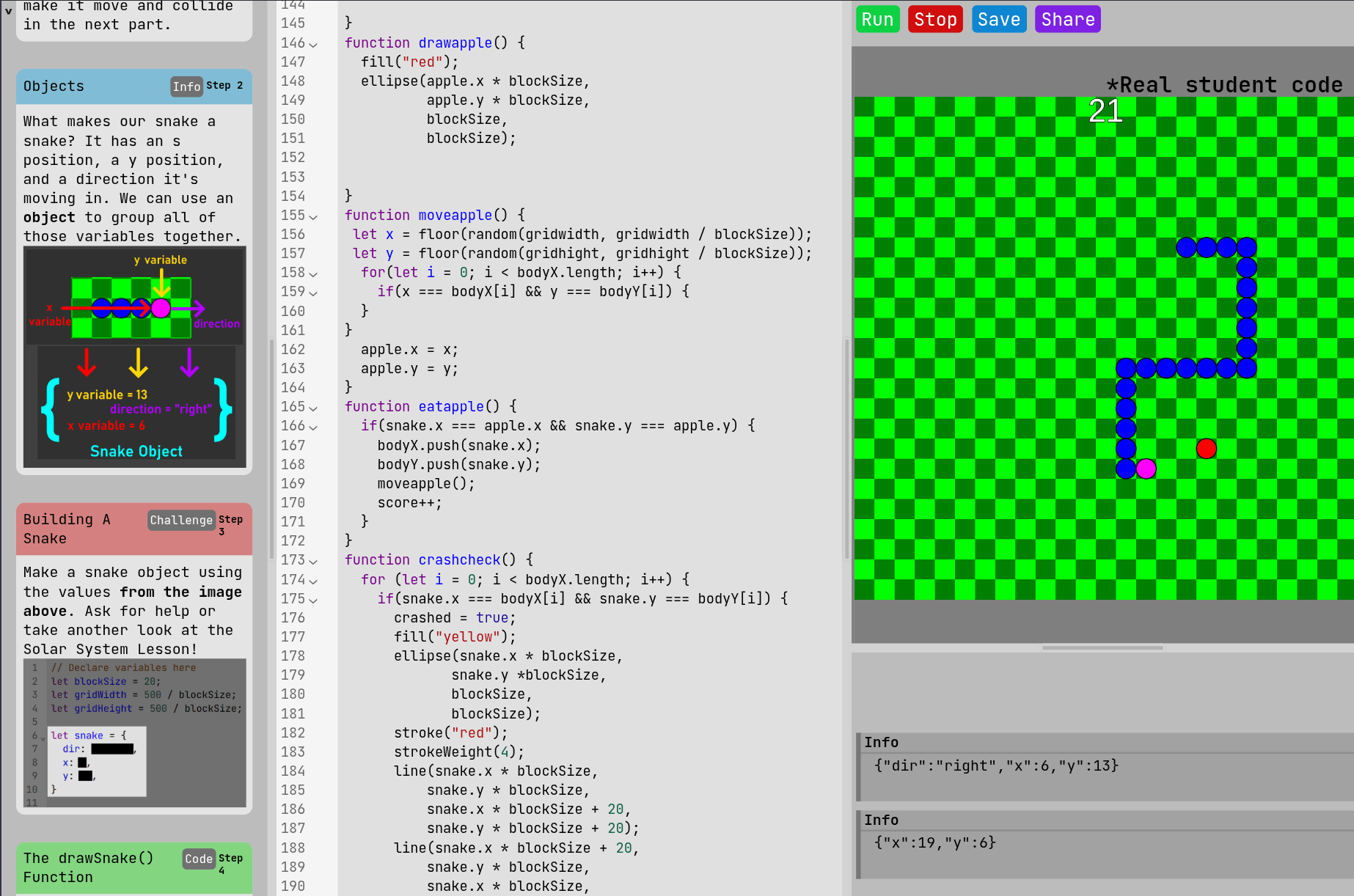Click 'strokeWeight(4);' on line 183
This screenshot has width=1354, height=896.
click(459, 752)
